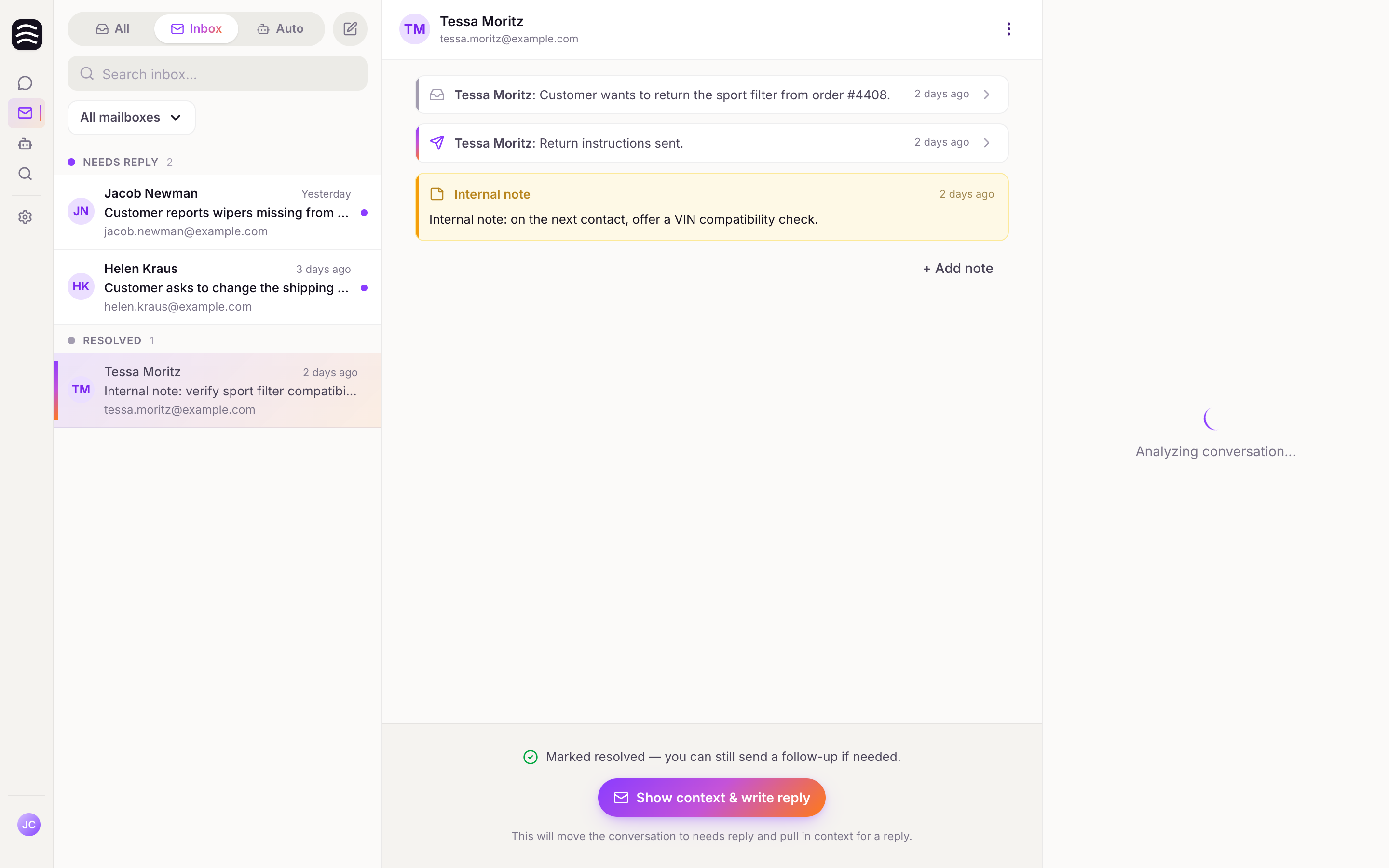The image size is (1389, 868).
Task: Click jacob.newman@example.com in the list
Action: coord(186,231)
